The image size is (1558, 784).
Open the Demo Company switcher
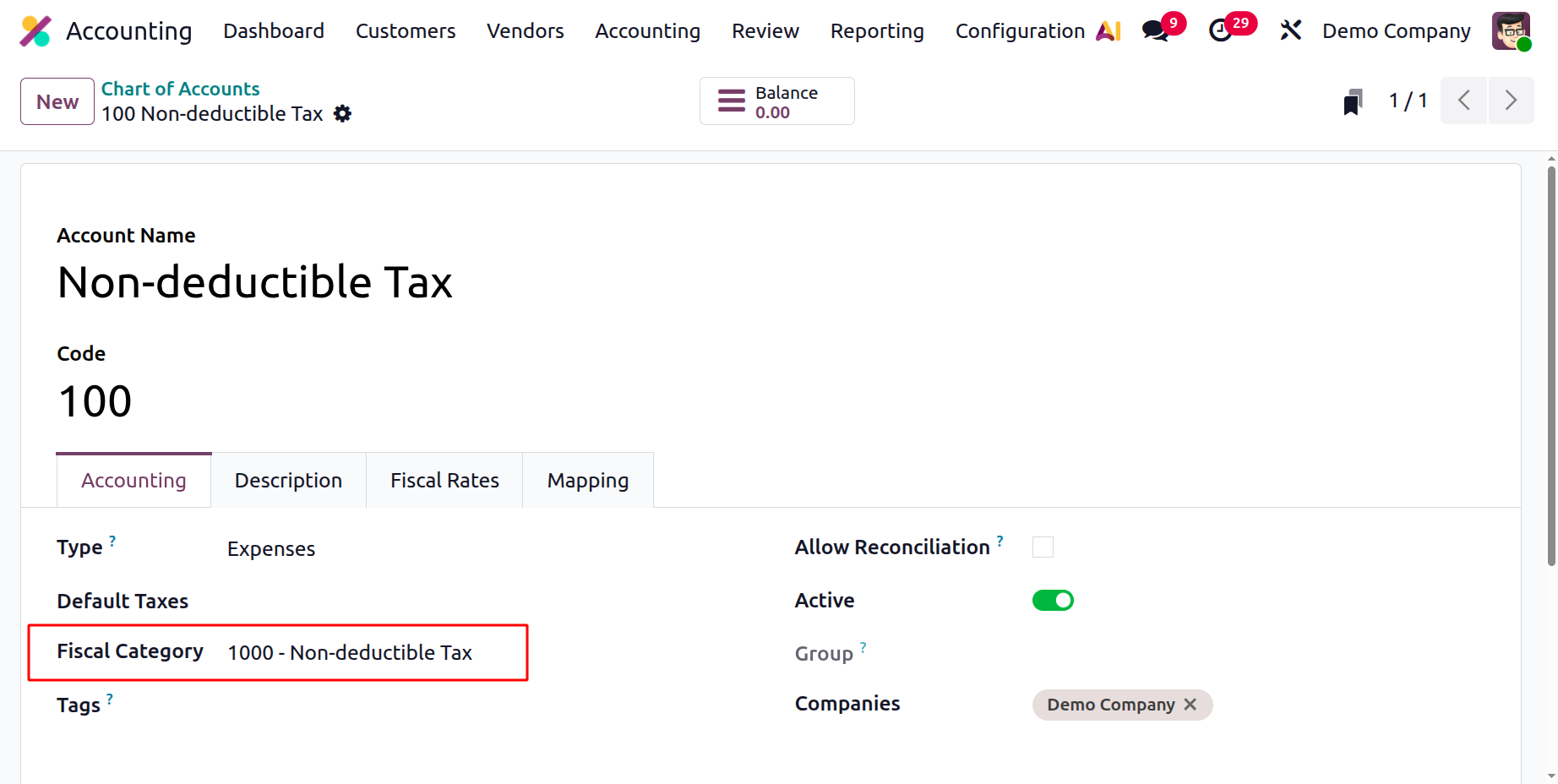1396,31
